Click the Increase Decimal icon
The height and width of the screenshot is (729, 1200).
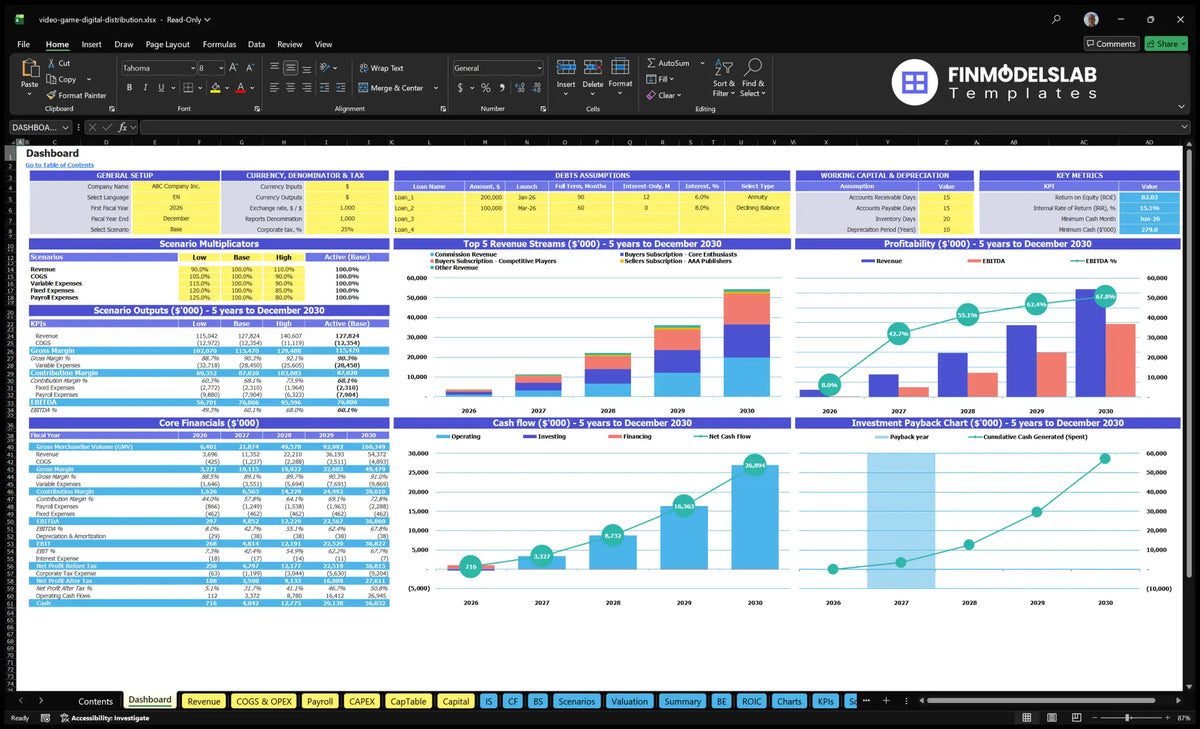[x=519, y=88]
